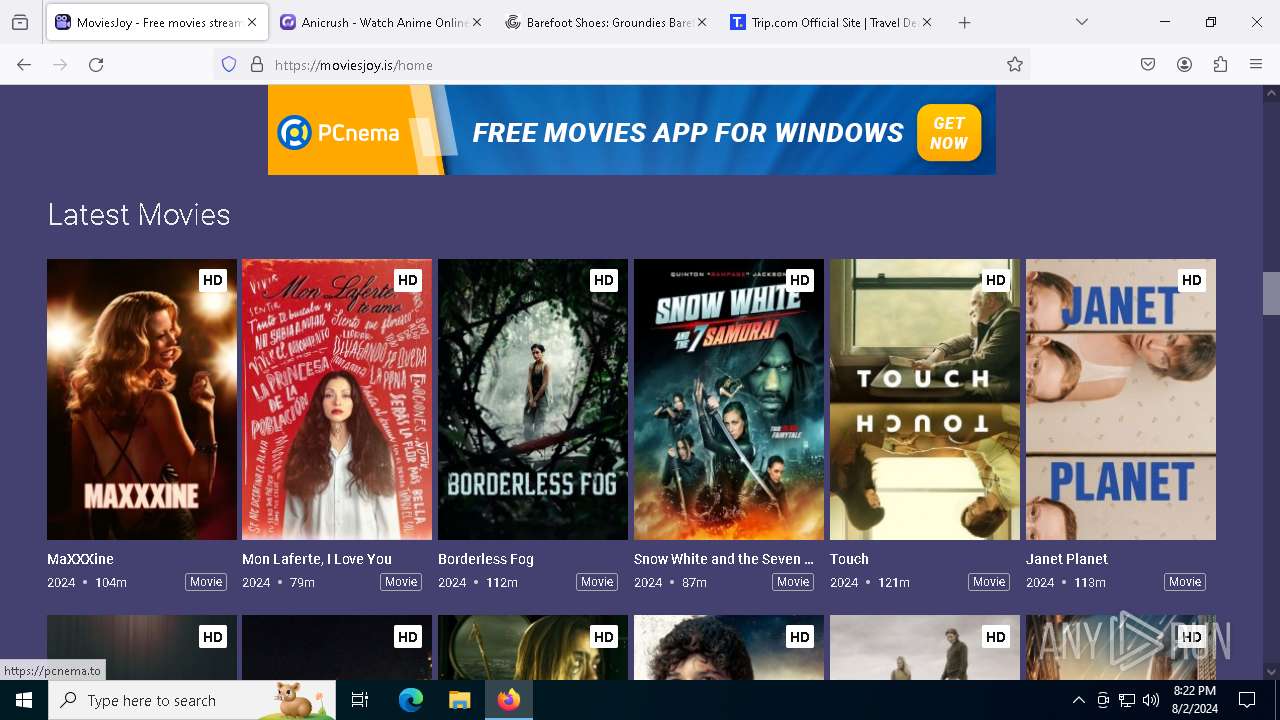
Task: Click Movie tag under Borderless Fog
Action: pos(597,582)
